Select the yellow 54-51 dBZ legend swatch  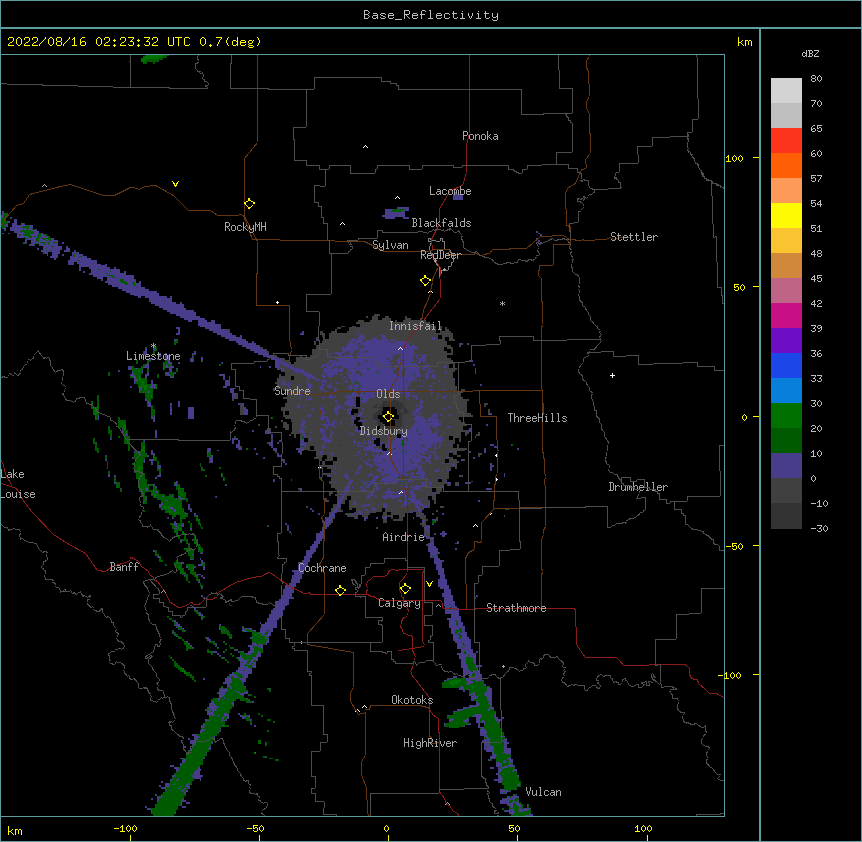[x=786, y=215]
